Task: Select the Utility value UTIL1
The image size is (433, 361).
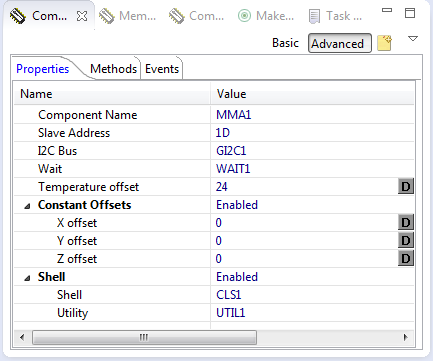Action: [230, 313]
